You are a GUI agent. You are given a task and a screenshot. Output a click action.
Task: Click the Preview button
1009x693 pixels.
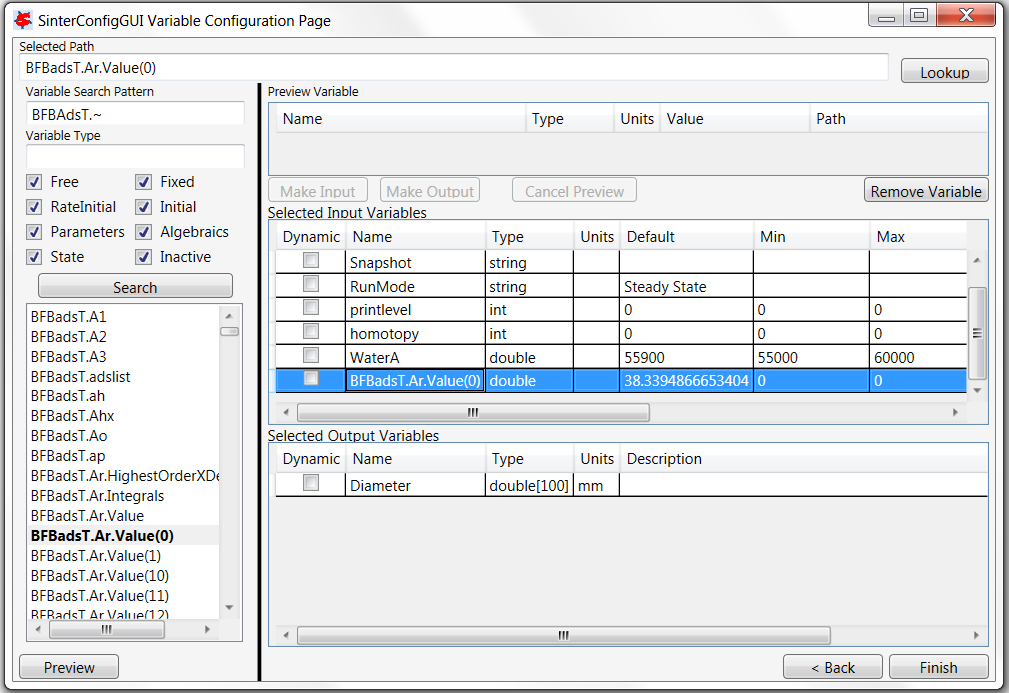pyautogui.click(x=68, y=666)
